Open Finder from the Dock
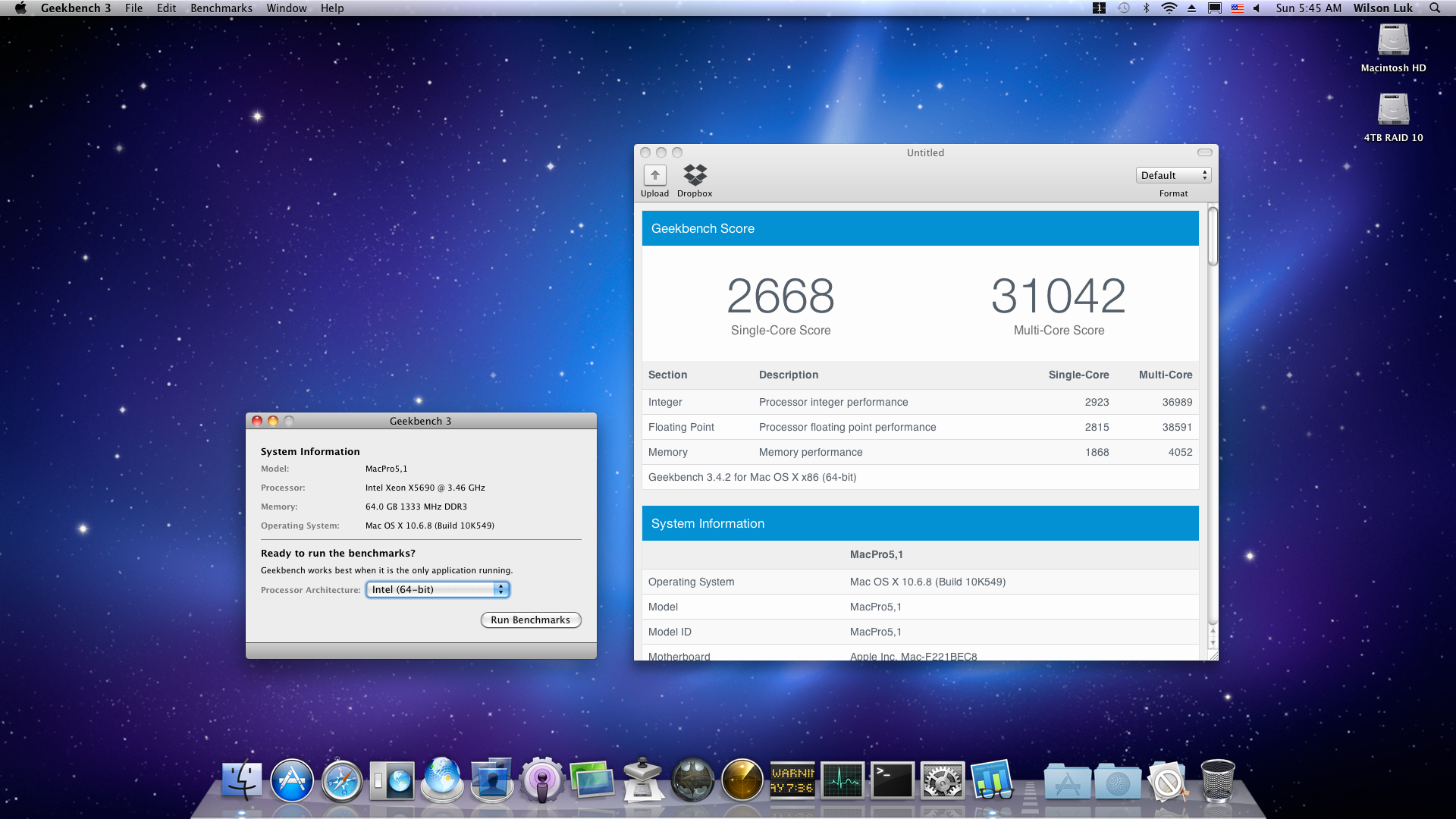The height and width of the screenshot is (819, 1456). click(x=243, y=781)
